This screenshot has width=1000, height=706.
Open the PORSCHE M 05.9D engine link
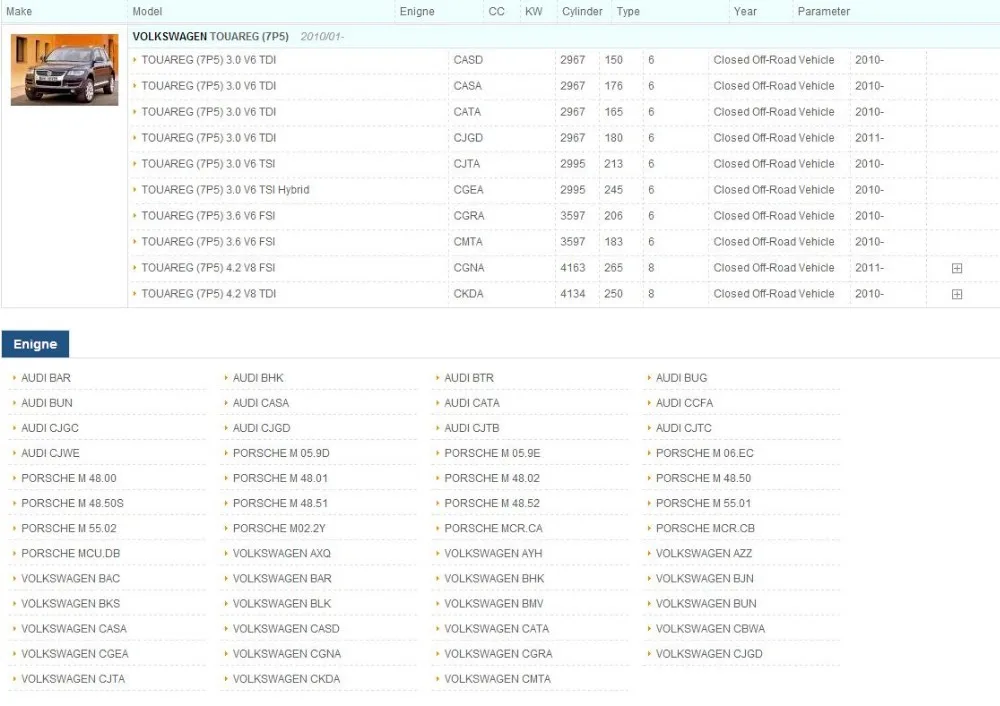click(x=281, y=453)
